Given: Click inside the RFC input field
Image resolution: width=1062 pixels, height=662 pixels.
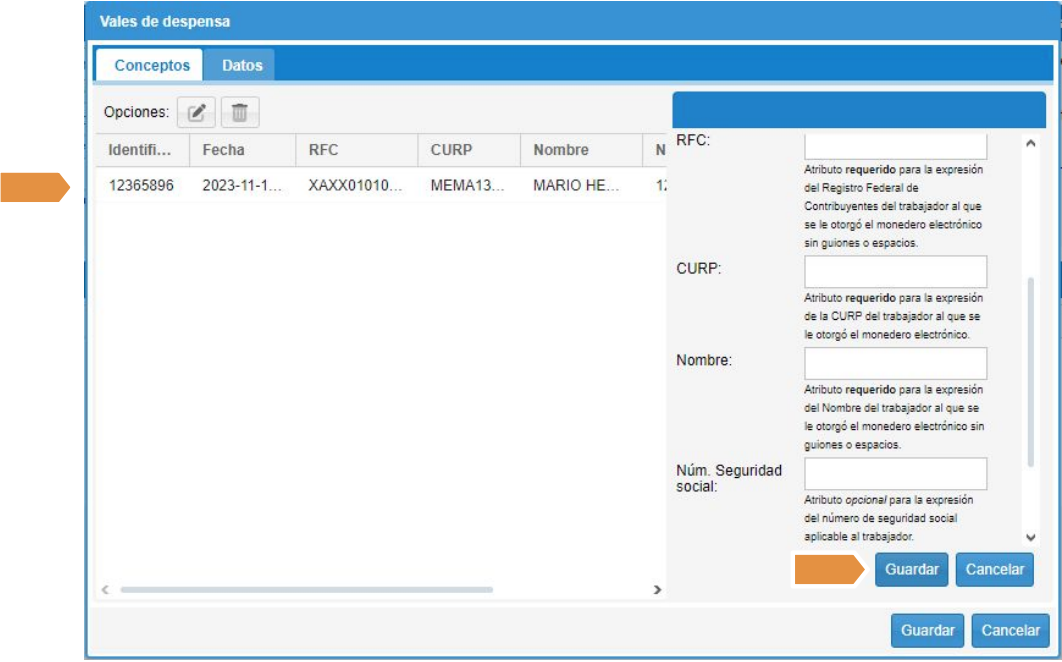Looking at the screenshot, I should pyautogui.click(x=895, y=145).
